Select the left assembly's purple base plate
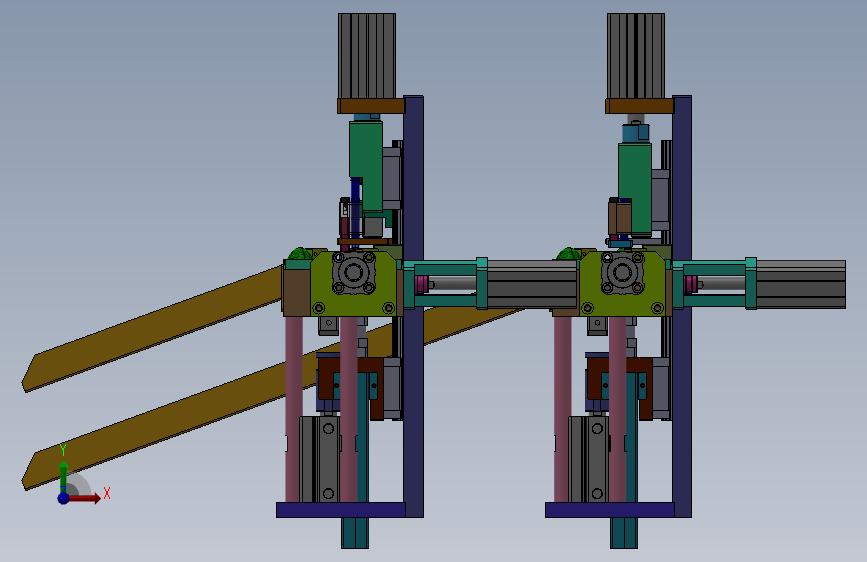The image size is (867, 562). tap(341, 510)
